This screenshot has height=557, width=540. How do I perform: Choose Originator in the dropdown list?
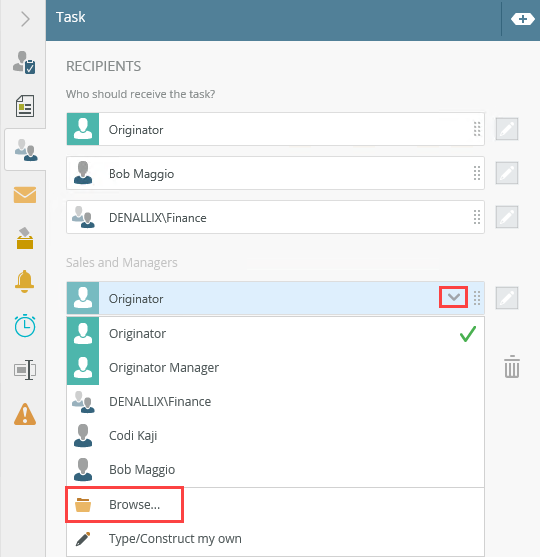pyautogui.click(x=275, y=334)
